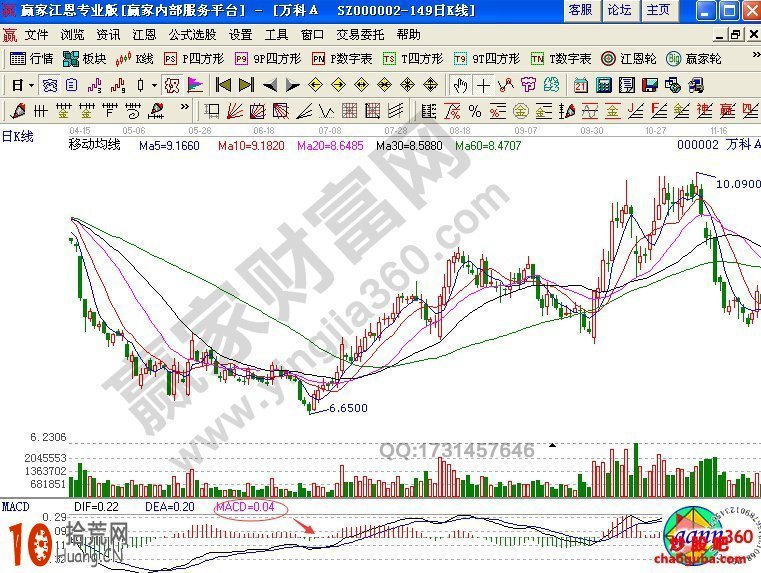Screen dimensions: 761x573
Task: Open the 帮助 menu
Action: [408, 34]
